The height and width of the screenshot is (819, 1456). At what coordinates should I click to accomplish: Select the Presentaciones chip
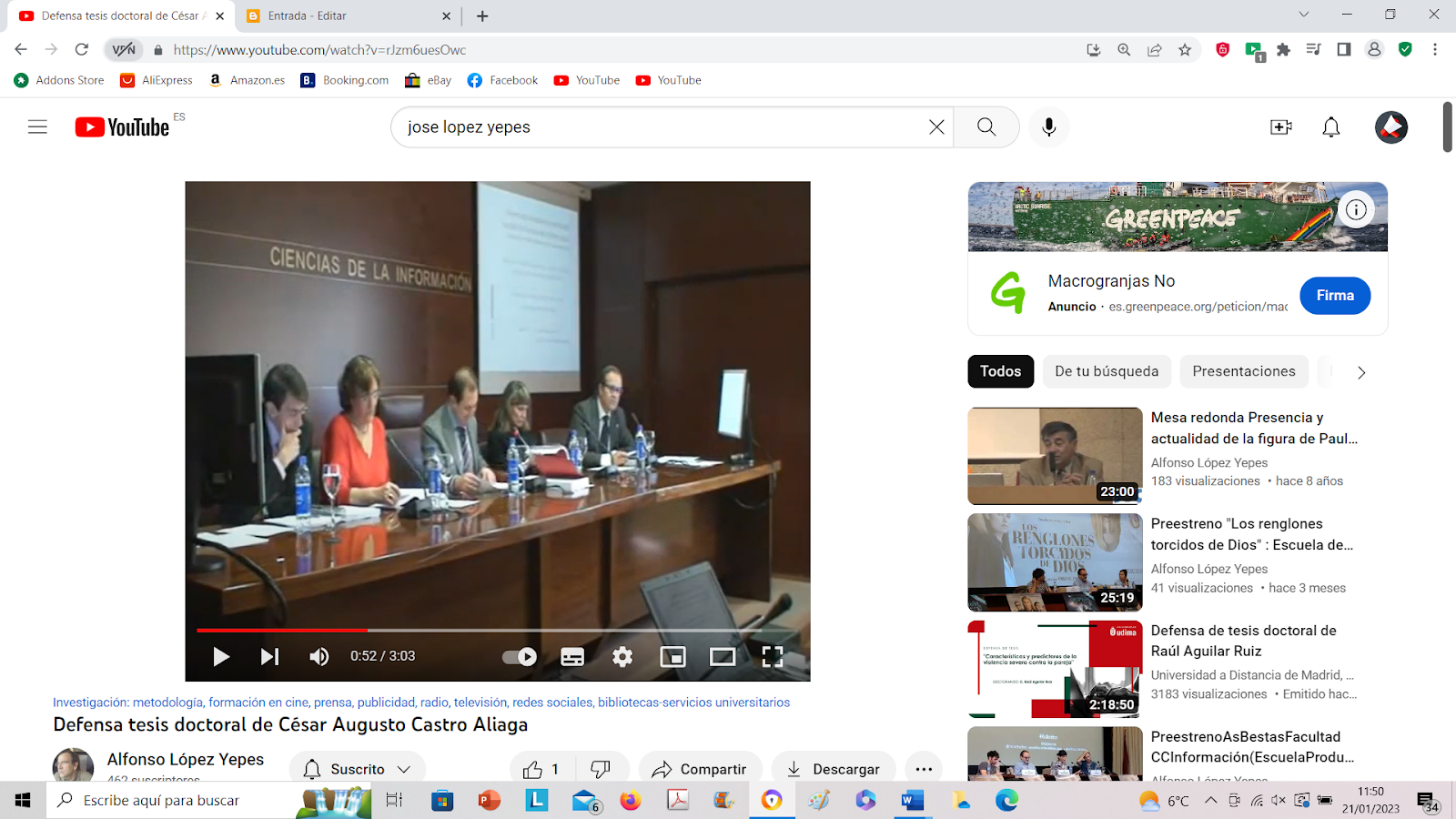pyautogui.click(x=1244, y=371)
